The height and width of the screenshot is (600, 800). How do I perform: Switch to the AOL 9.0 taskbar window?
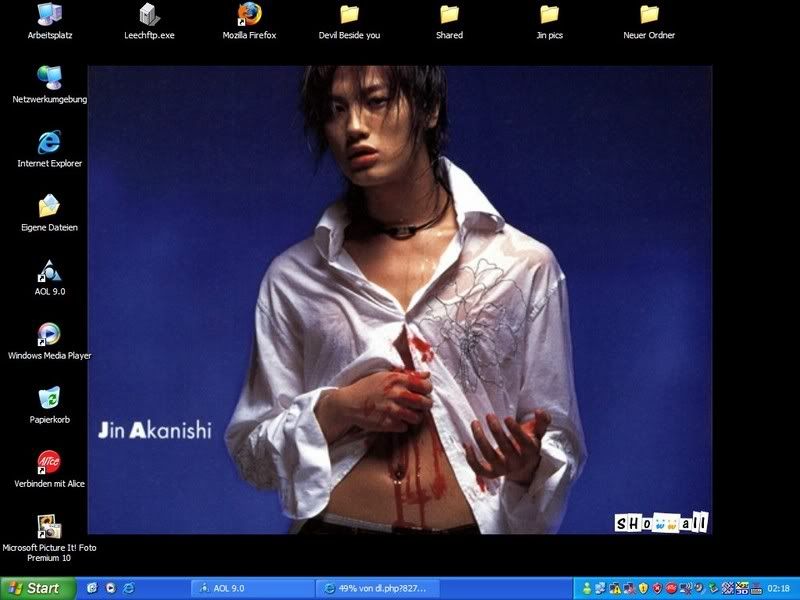click(252, 588)
